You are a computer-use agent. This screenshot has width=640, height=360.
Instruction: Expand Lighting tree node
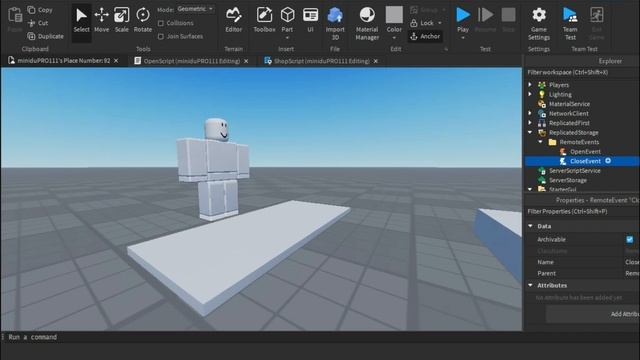(x=530, y=94)
